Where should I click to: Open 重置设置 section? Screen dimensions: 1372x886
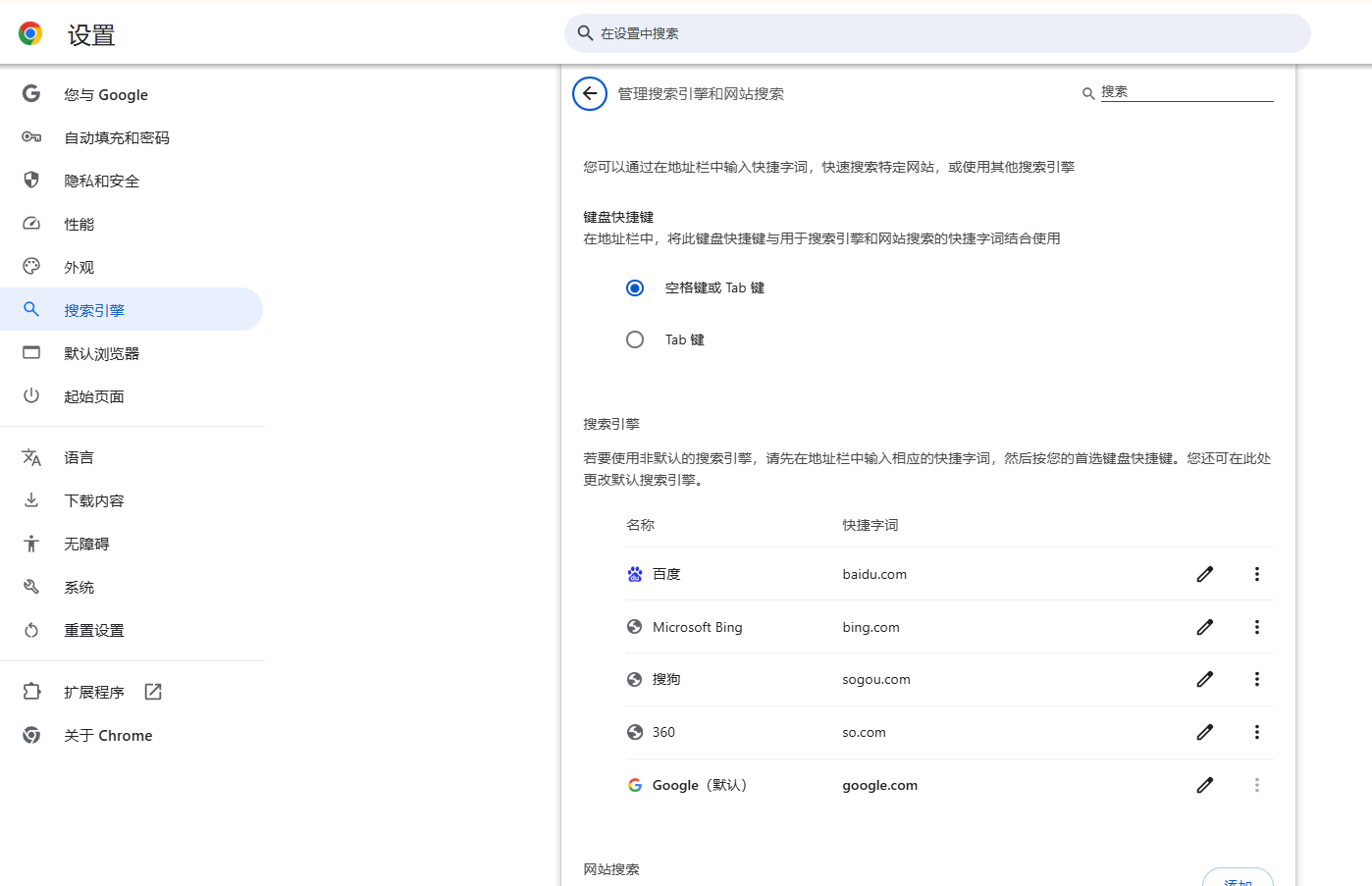tap(132, 630)
